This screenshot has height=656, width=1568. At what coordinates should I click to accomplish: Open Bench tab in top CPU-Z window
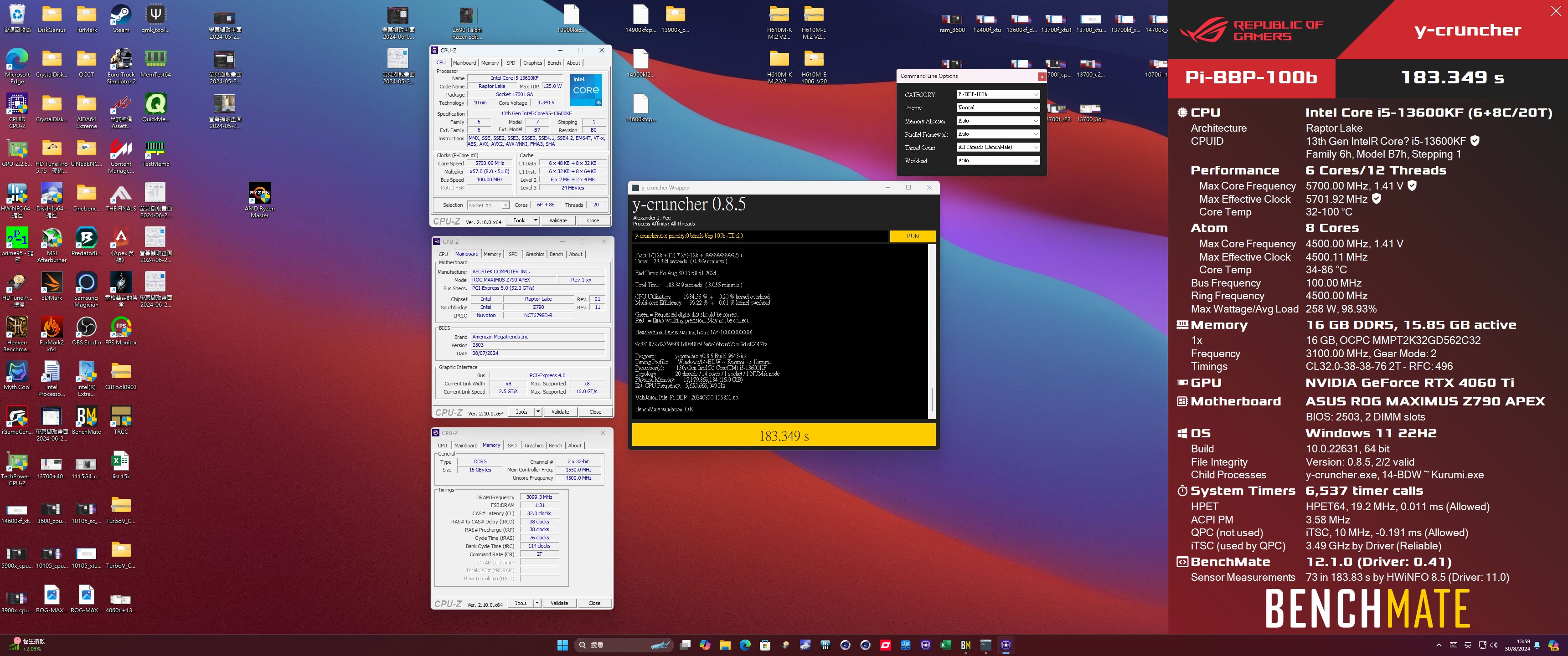pos(554,63)
